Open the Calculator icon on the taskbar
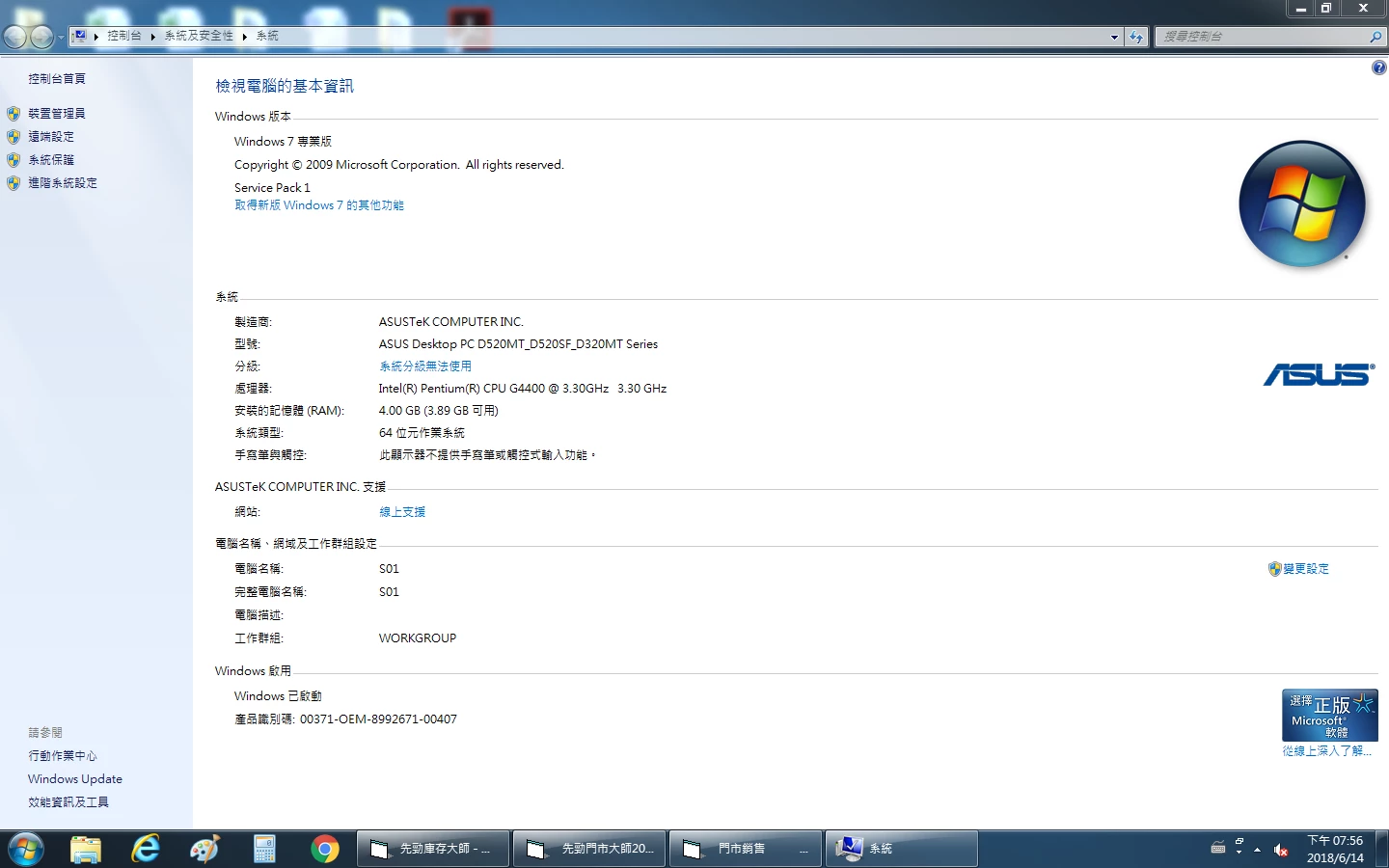 (x=265, y=849)
